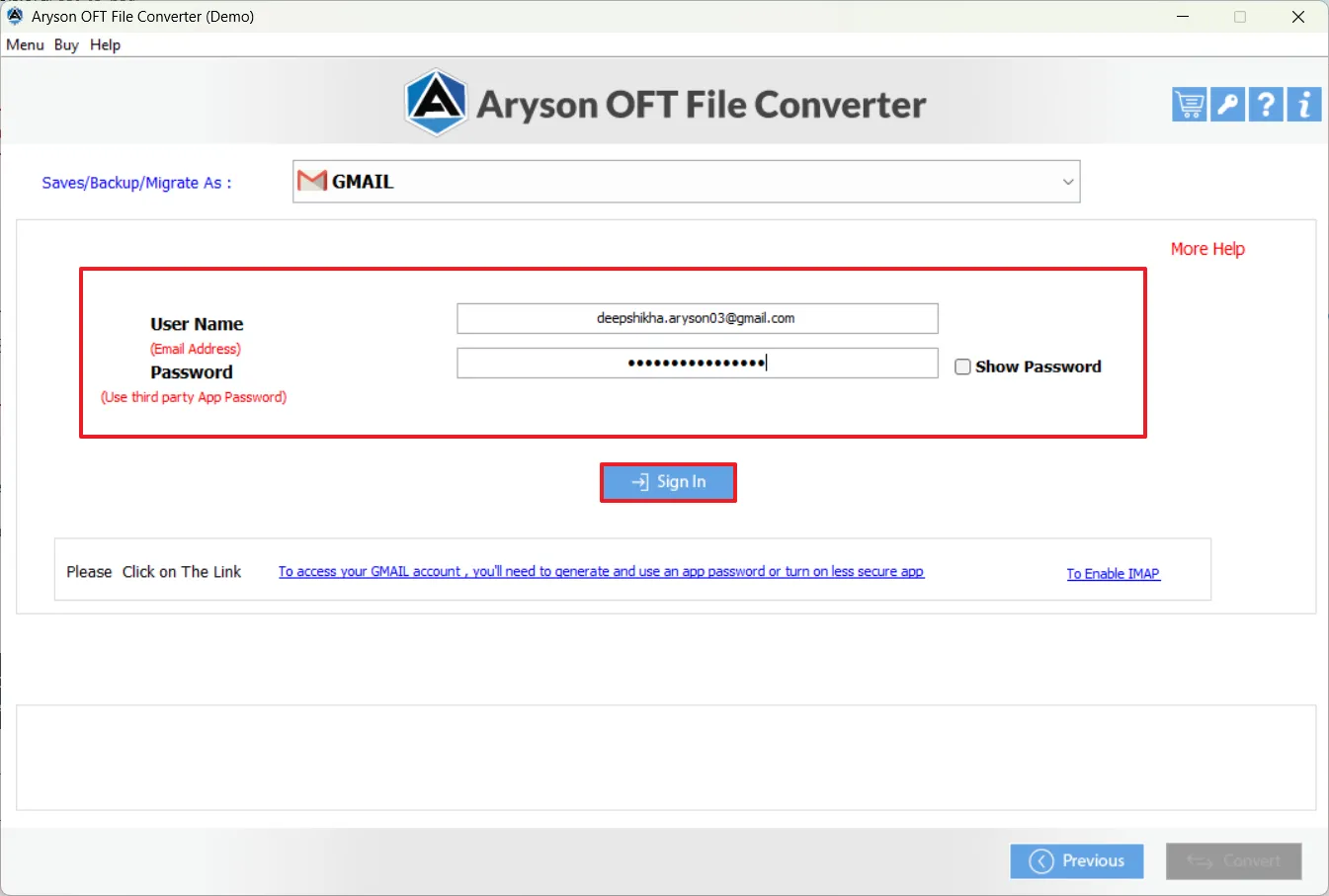Click the question mark help icon

tap(1266, 105)
